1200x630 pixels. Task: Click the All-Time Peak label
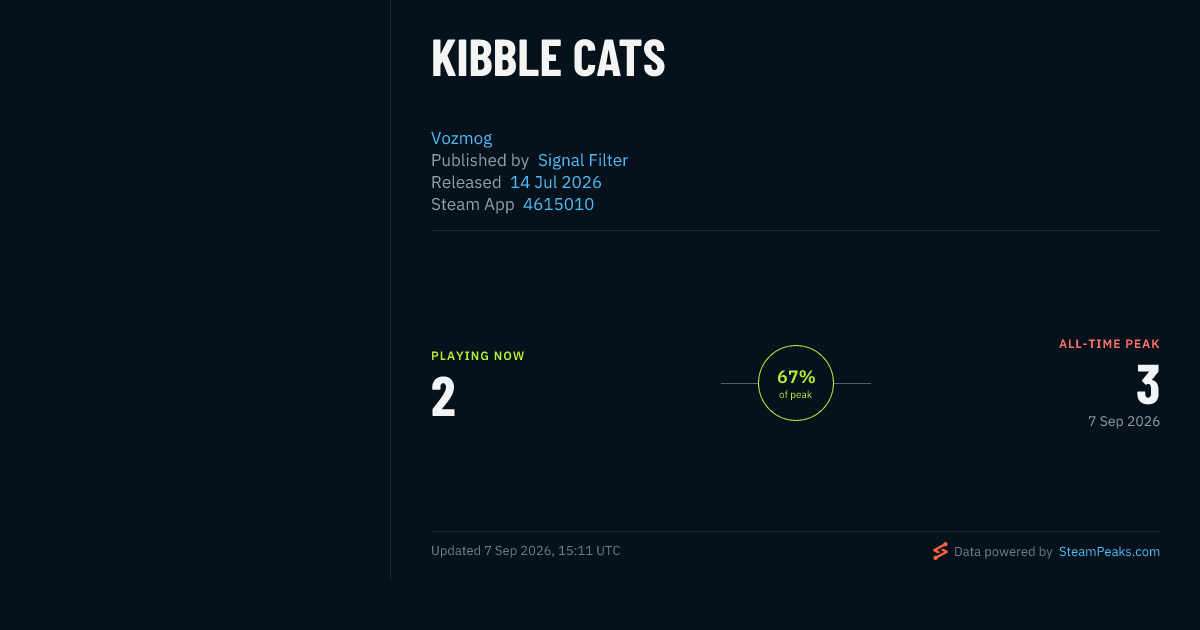point(1110,344)
